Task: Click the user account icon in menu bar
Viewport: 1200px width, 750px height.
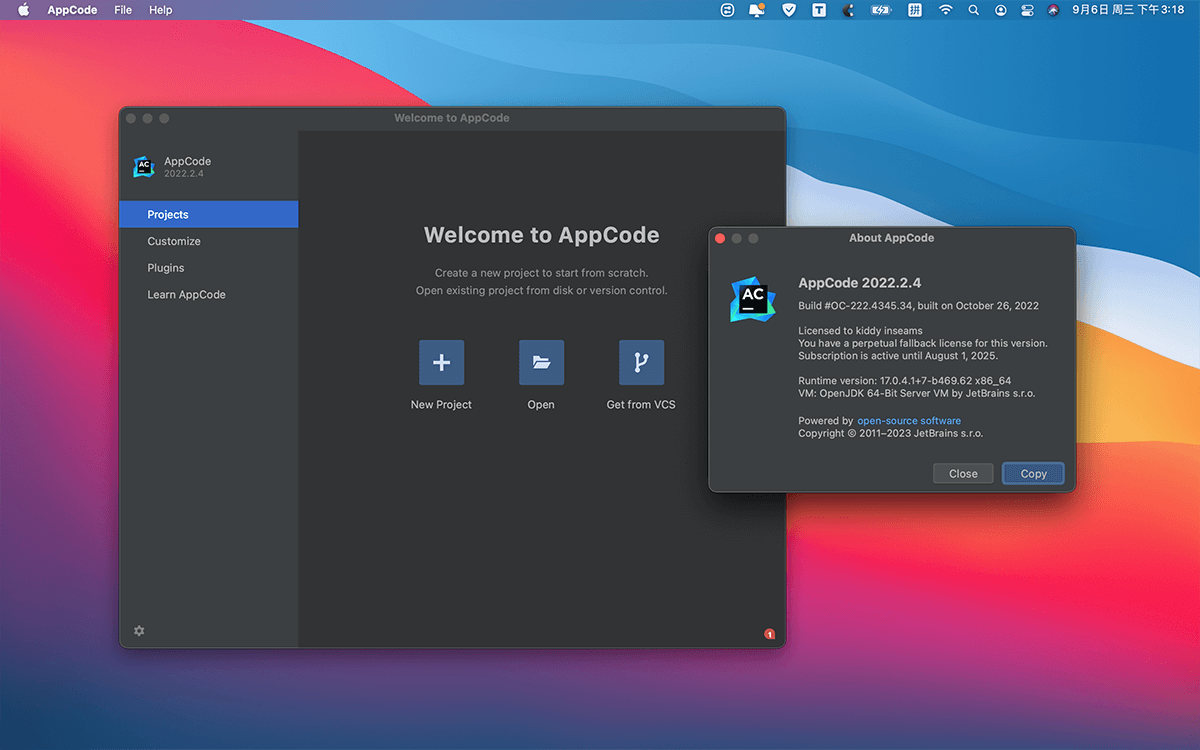Action: click(x=1001, y=10)
